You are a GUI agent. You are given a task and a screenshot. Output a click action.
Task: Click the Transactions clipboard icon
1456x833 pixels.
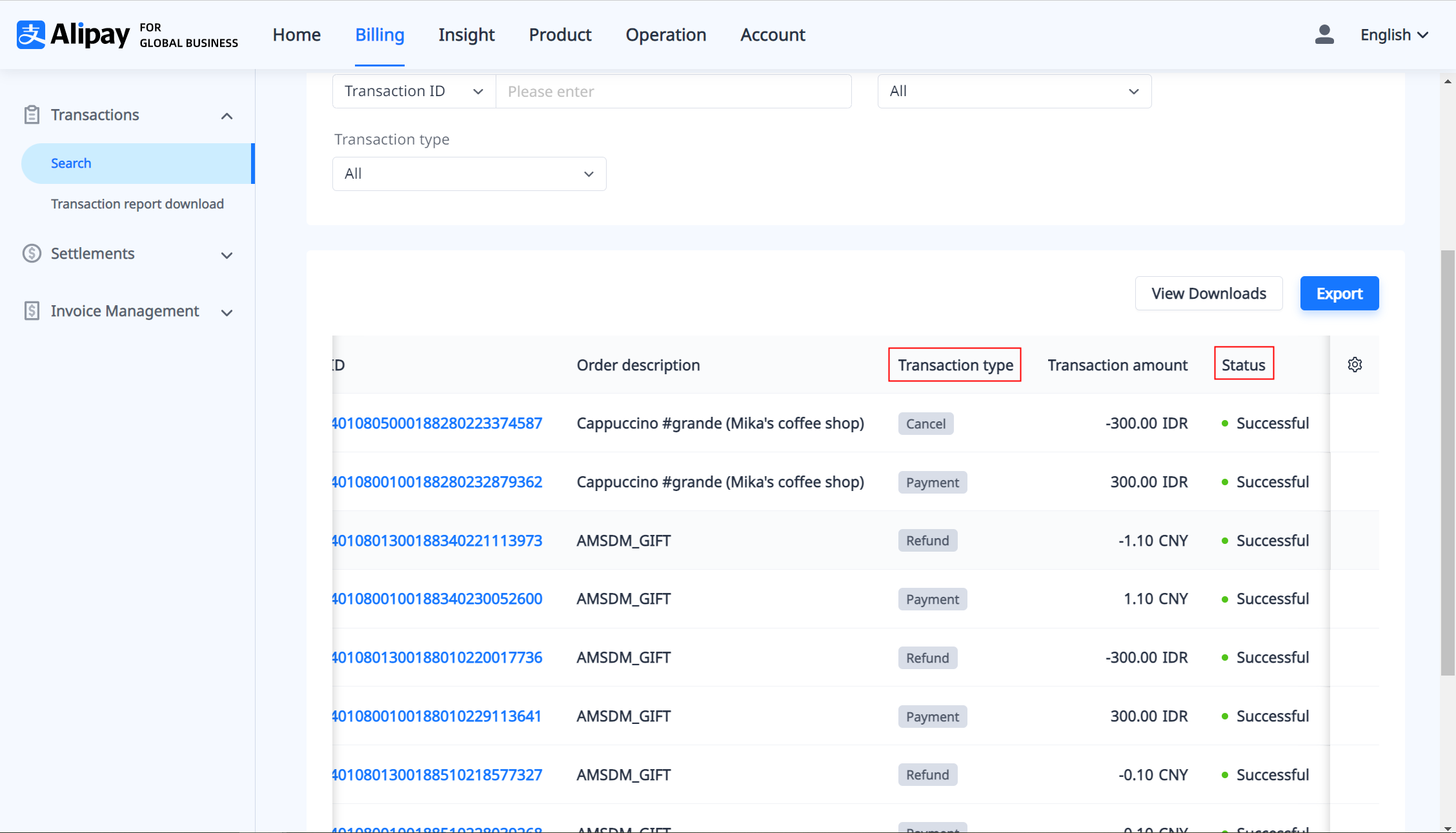tap(32, 115)
